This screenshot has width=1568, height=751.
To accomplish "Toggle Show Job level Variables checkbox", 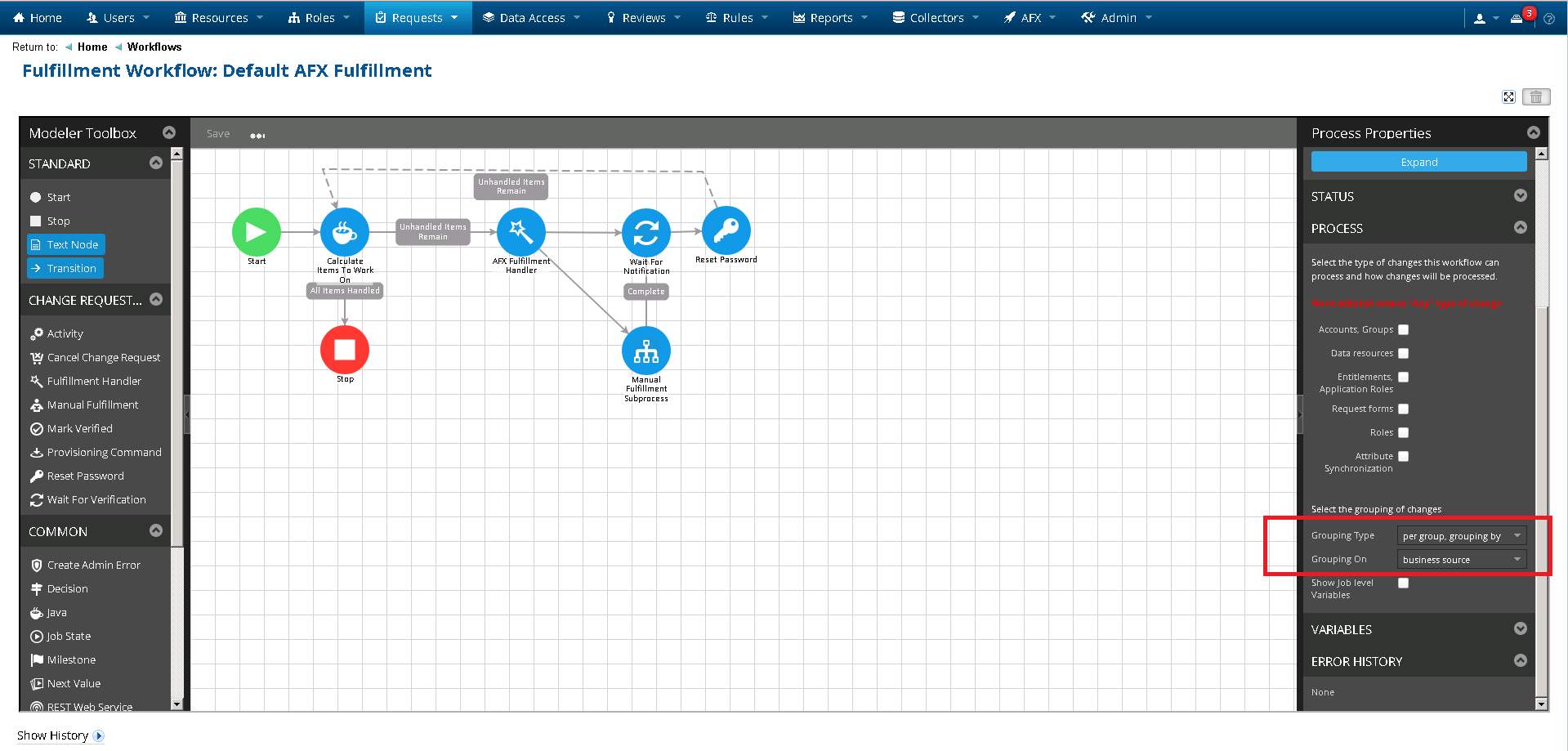I will 1403,583.
